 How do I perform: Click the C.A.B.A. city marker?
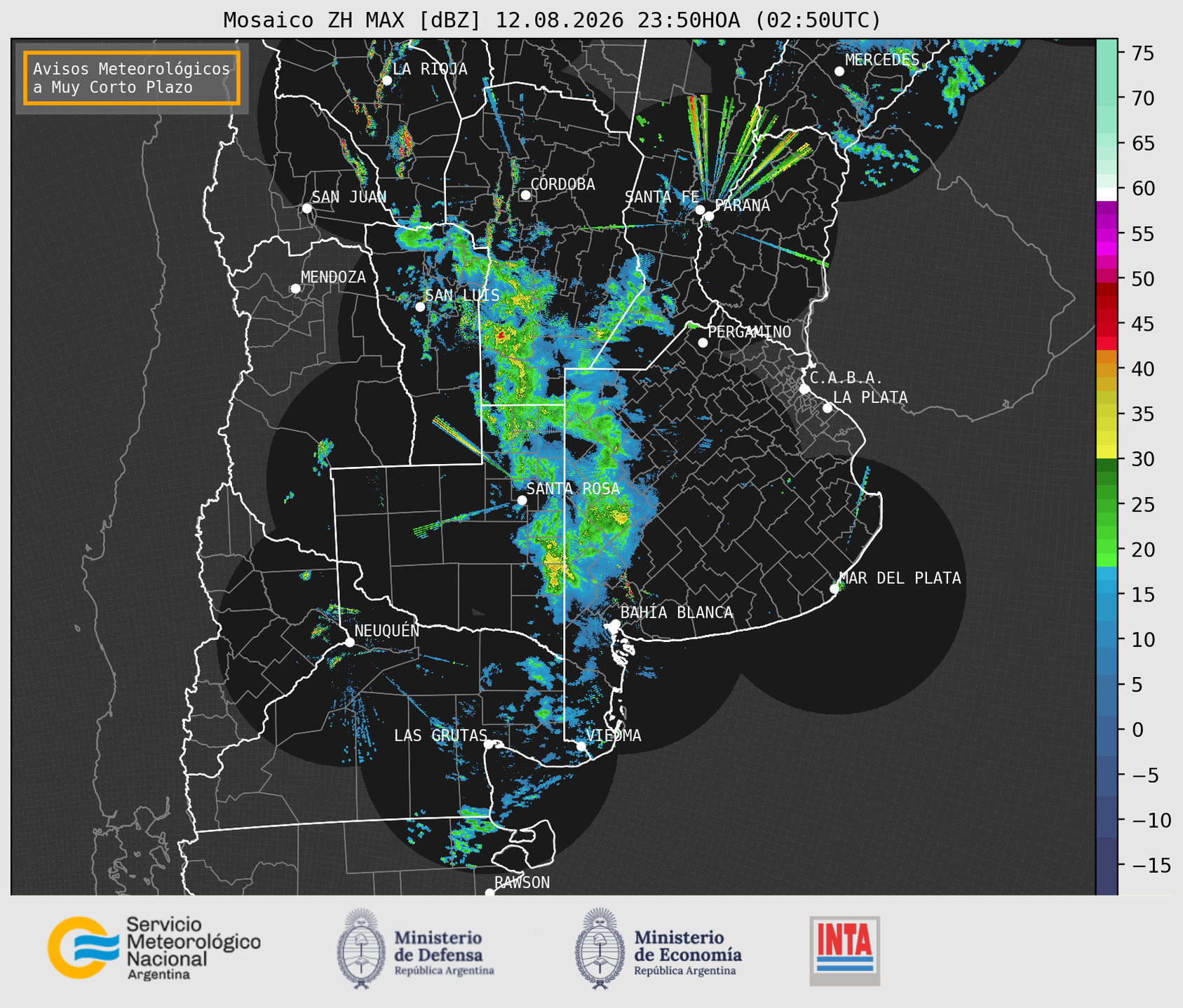(x=804, y=389)
